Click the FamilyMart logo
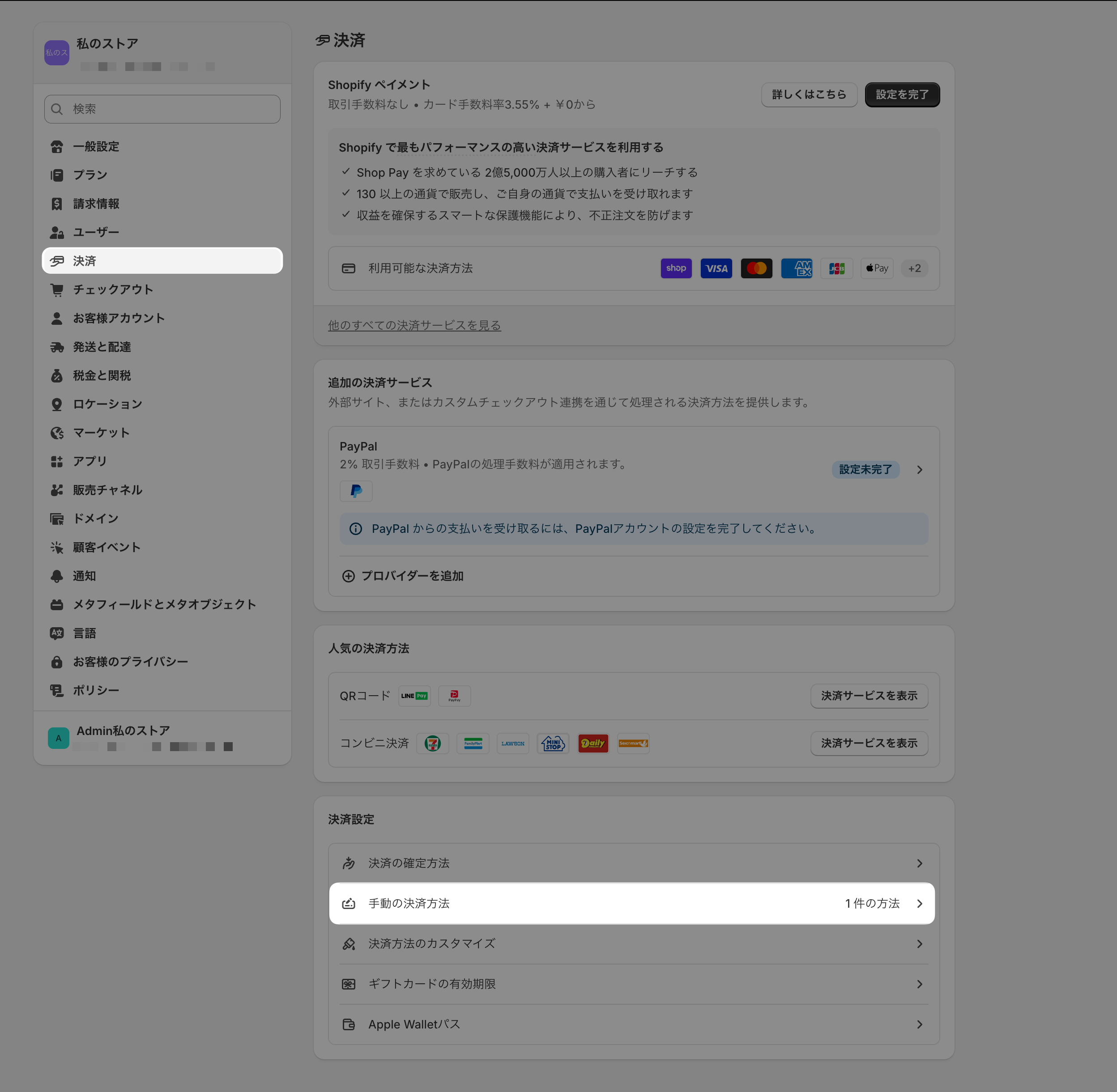The width and height of the screenshot is (1117, 1092). (x=473, y=744)
